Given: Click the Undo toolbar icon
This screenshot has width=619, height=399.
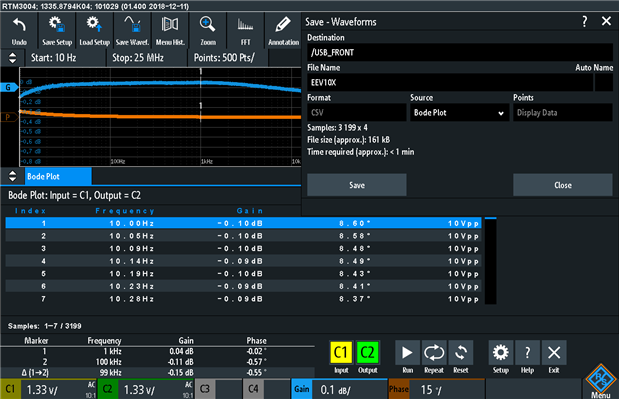Looking at the screenshot, I should point(19,31).
